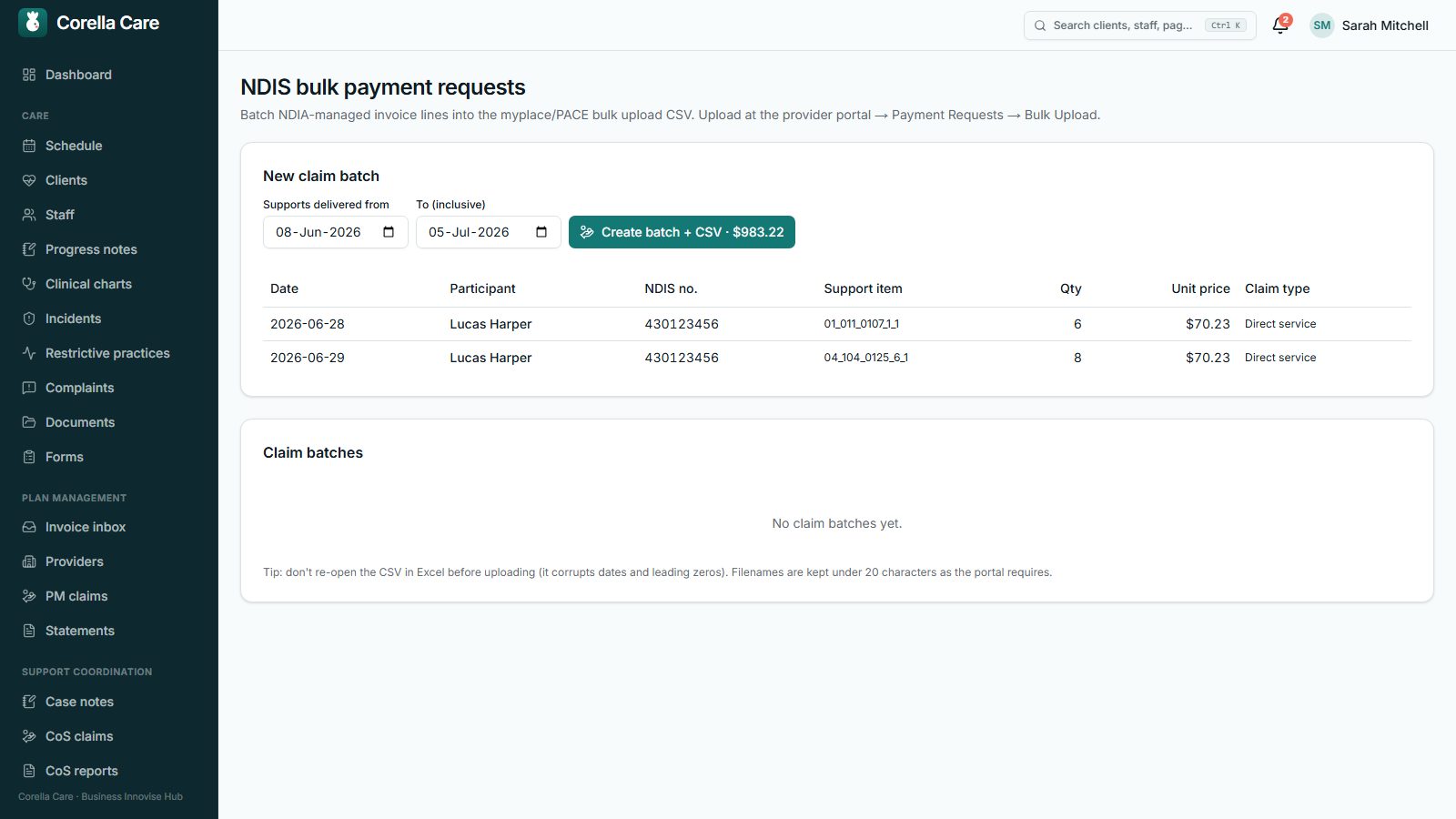Screen dimensions: 1456x819
Task: Click the Incidents shield icon
Action: click(29, 318)
